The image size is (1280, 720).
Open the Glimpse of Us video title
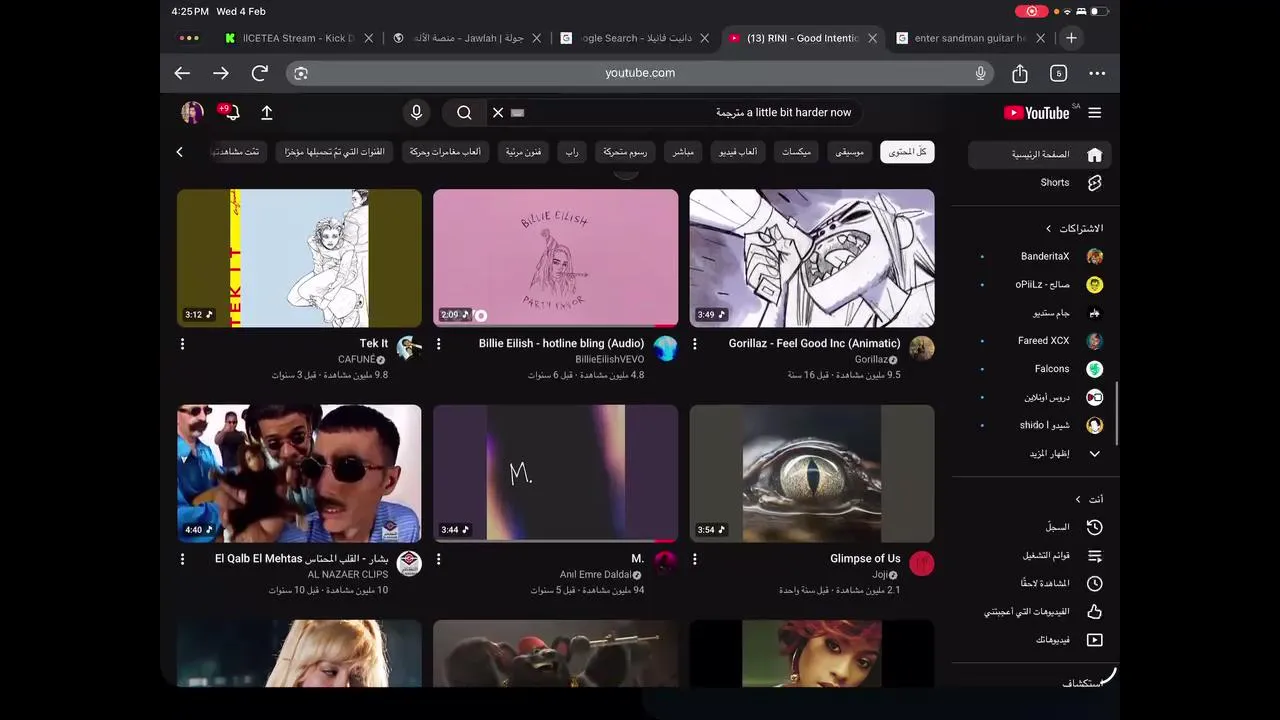click(x=865, y=559)
